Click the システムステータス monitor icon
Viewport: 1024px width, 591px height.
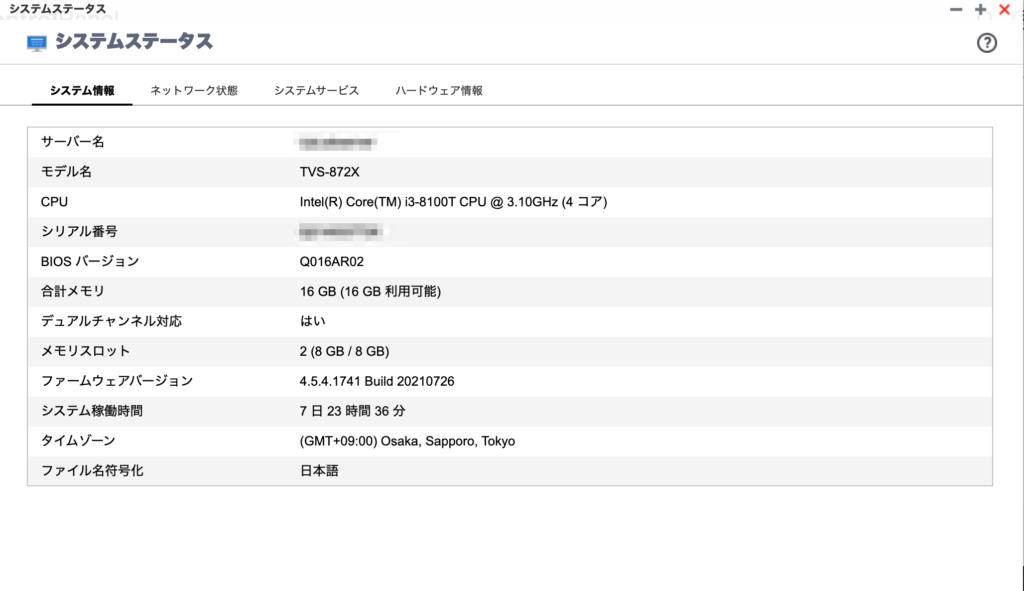pos(36,42)
